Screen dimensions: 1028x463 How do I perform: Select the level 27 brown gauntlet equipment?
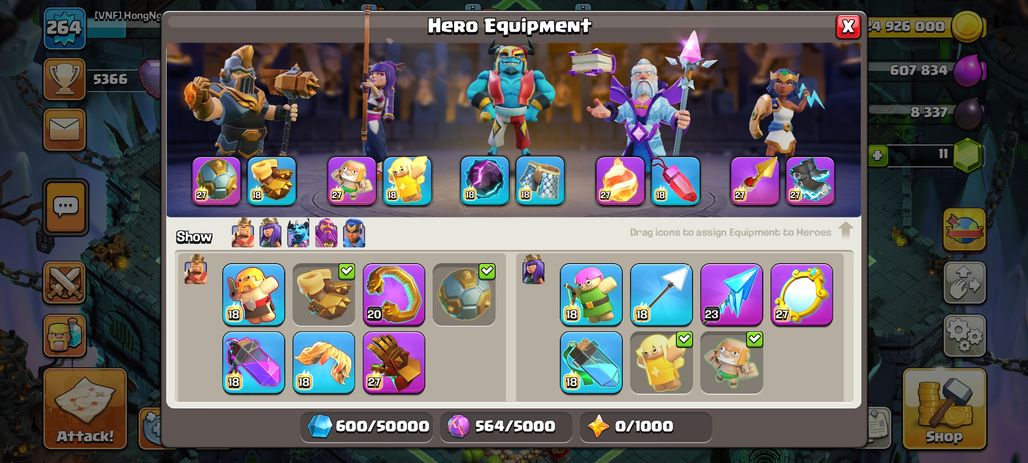pyautogui.click(x=394, y=363)
